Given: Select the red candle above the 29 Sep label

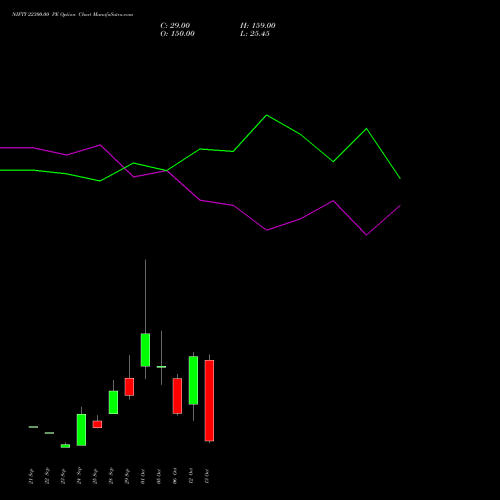Looking at the screenshot, I should point(129,387).
